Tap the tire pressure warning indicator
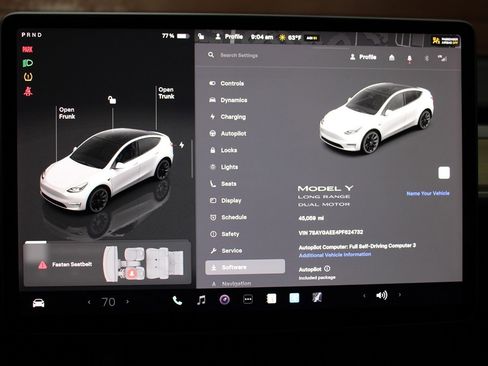 (28, 77)
